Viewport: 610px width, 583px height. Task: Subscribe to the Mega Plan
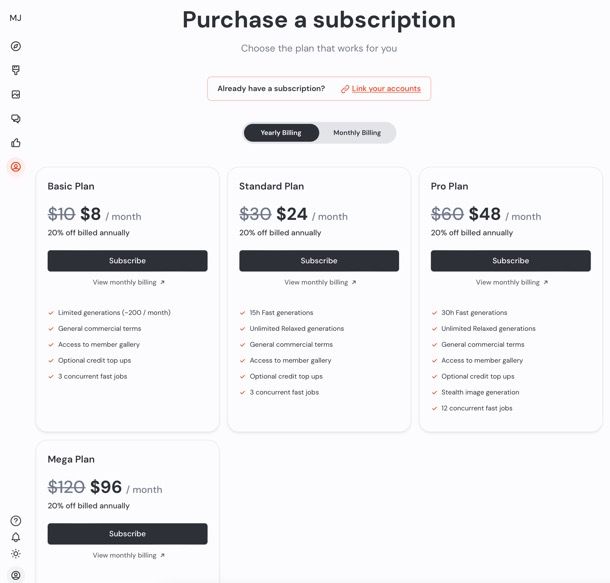pos(127,534)
